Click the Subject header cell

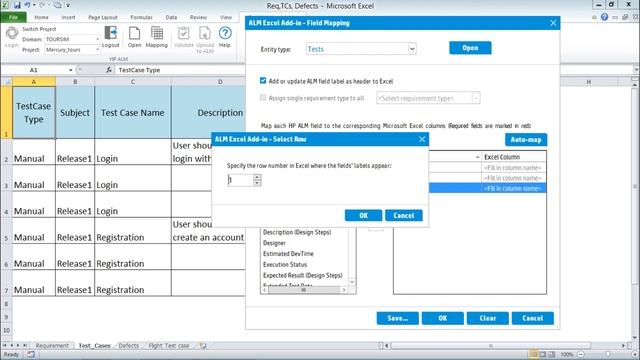coord(75,112)
